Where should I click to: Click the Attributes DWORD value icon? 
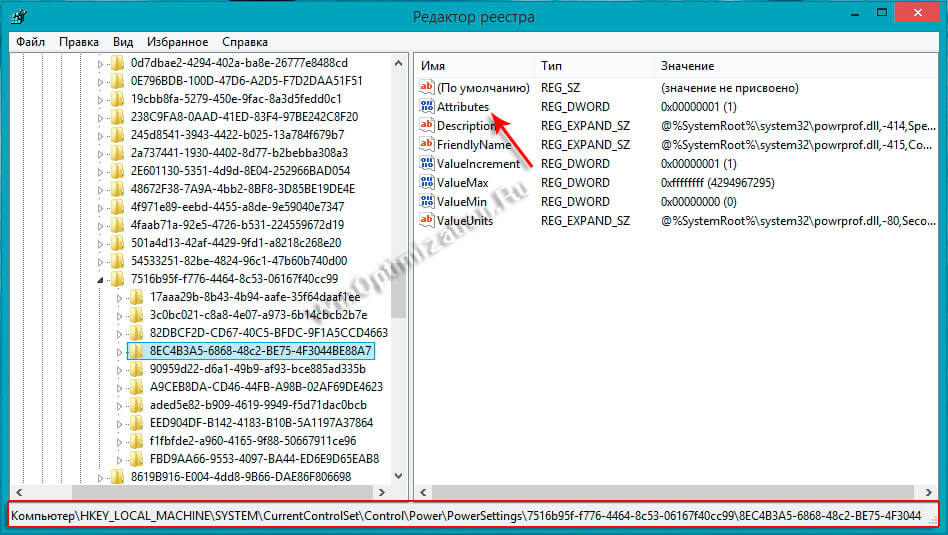point(427,106)
